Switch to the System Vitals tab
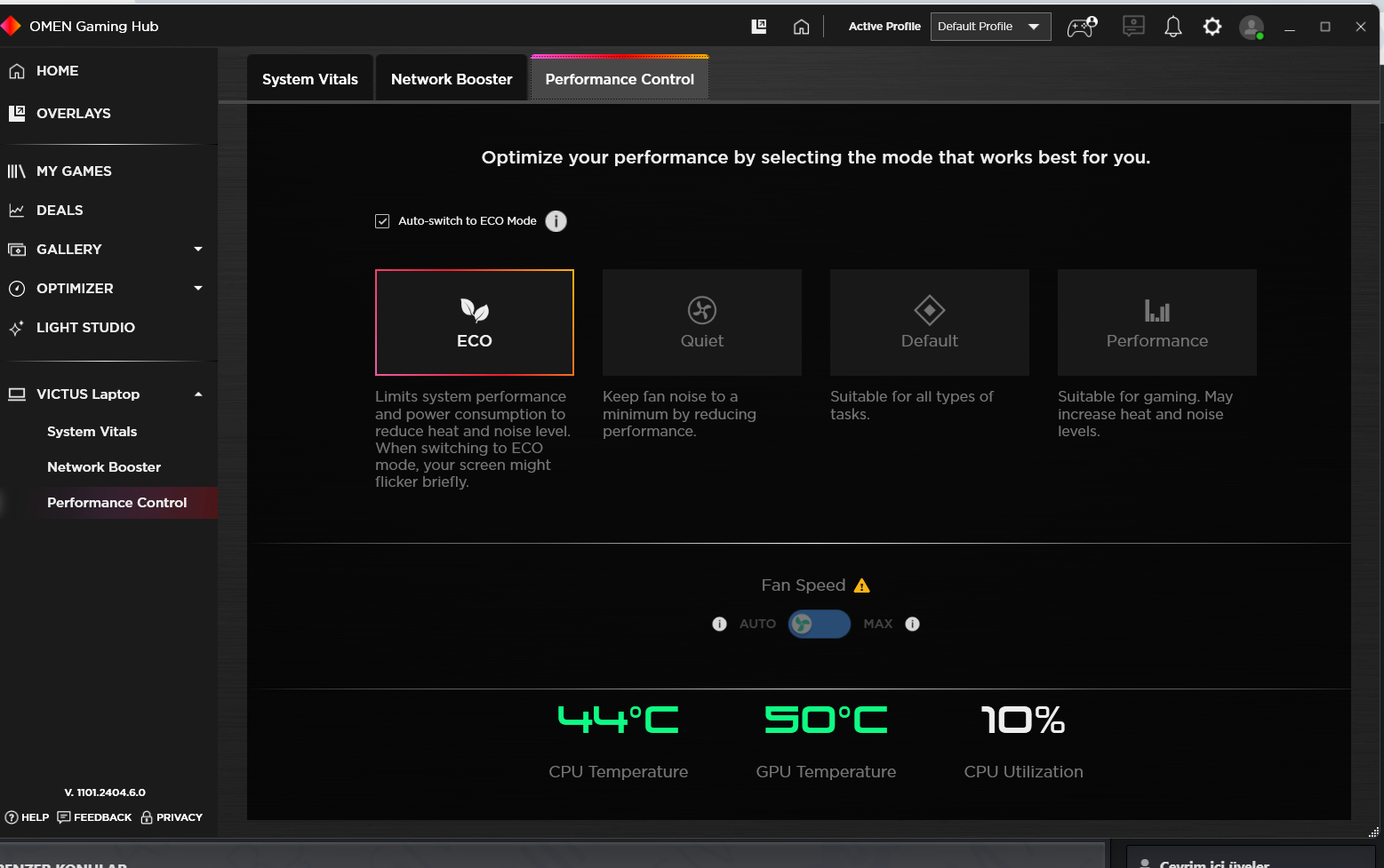Screen dimensions: 1384x868 310,79
